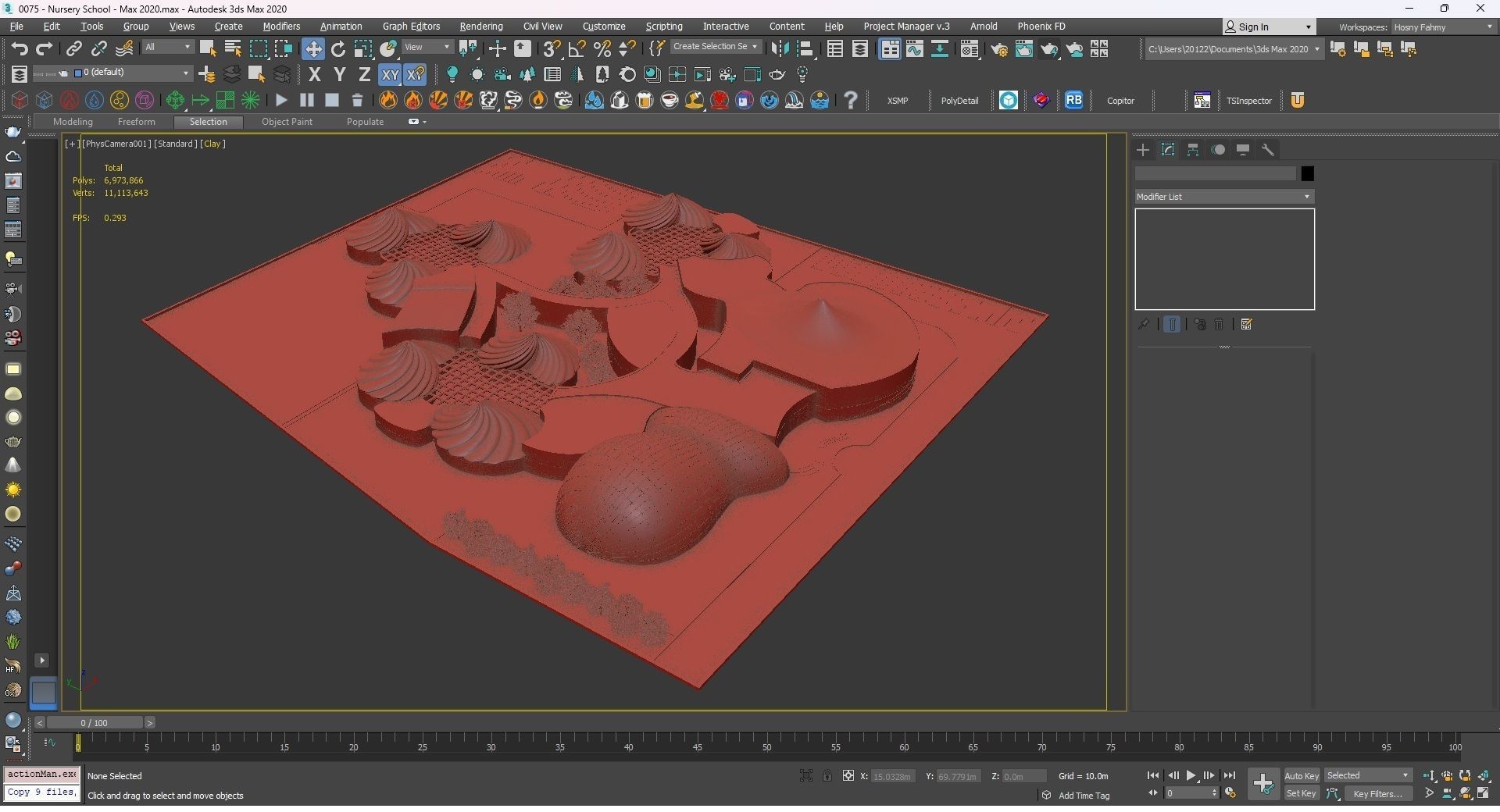This screenshot has width=1500, height=812.
Task: Click the Angle Snap toggle icon
Action: 577,49
